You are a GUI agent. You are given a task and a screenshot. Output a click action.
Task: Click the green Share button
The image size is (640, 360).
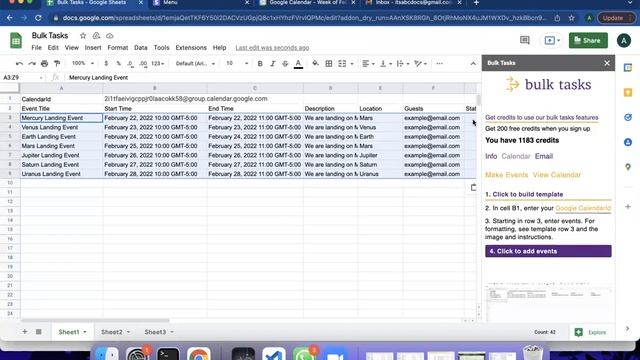click(588, 40)
